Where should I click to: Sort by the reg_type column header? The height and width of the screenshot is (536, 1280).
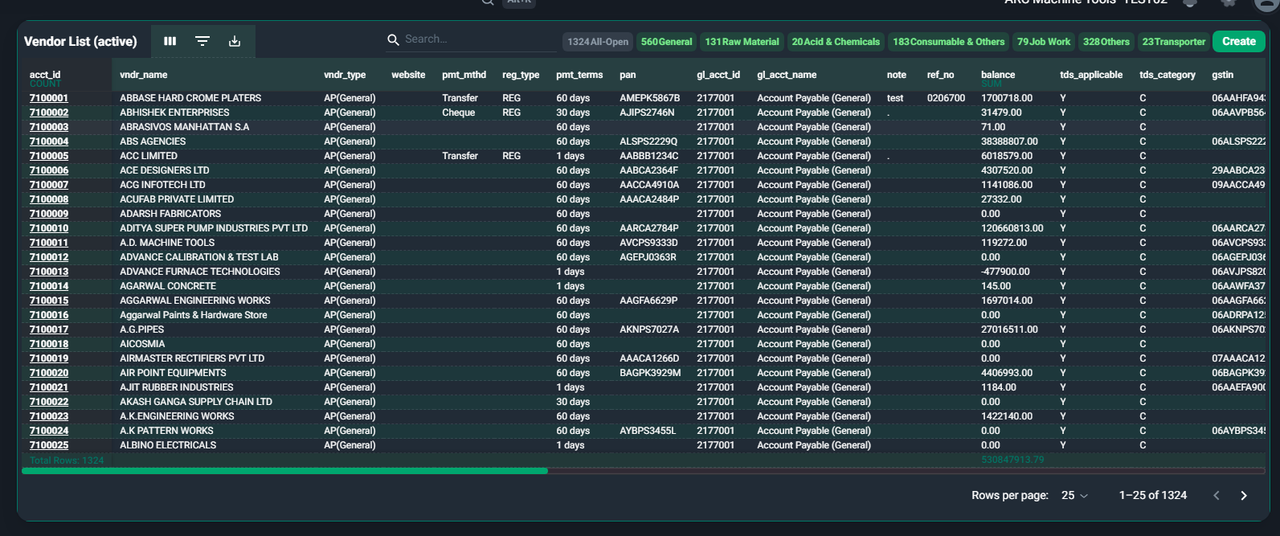(521, 75)
